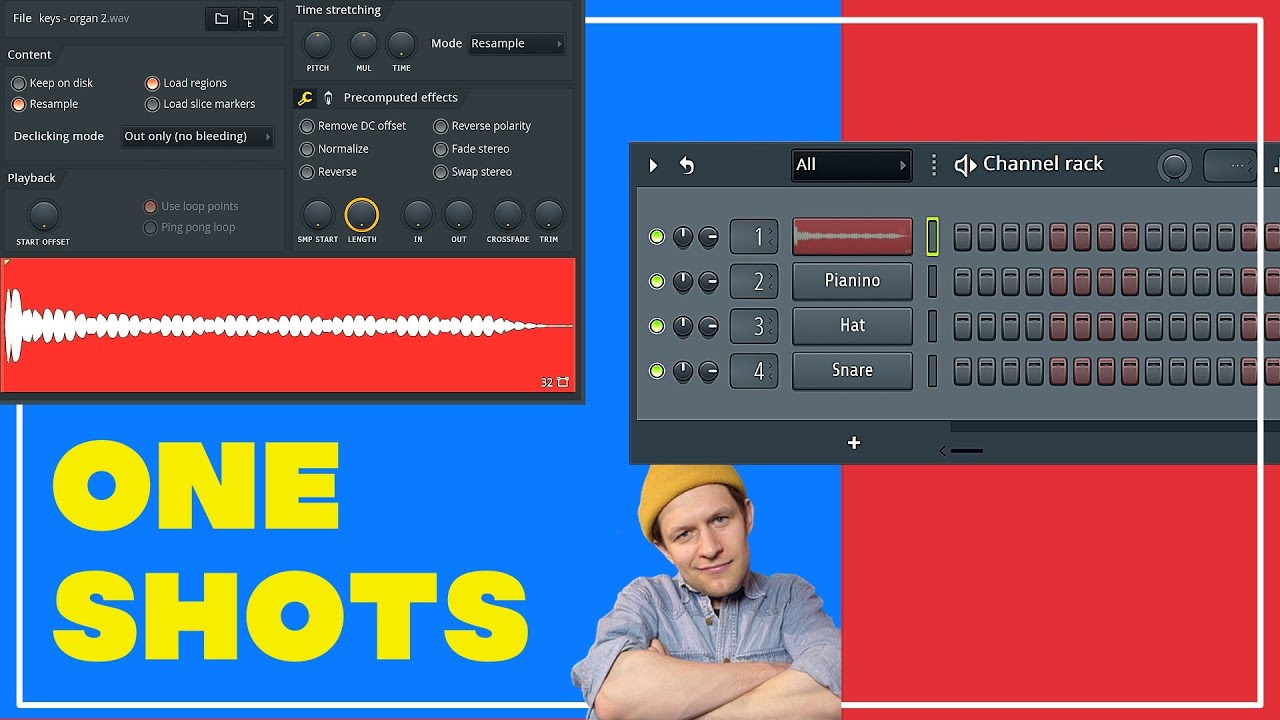Mute channel 1 with its green LED
The height and width of the screenshot is (720, 1280).
657,237
